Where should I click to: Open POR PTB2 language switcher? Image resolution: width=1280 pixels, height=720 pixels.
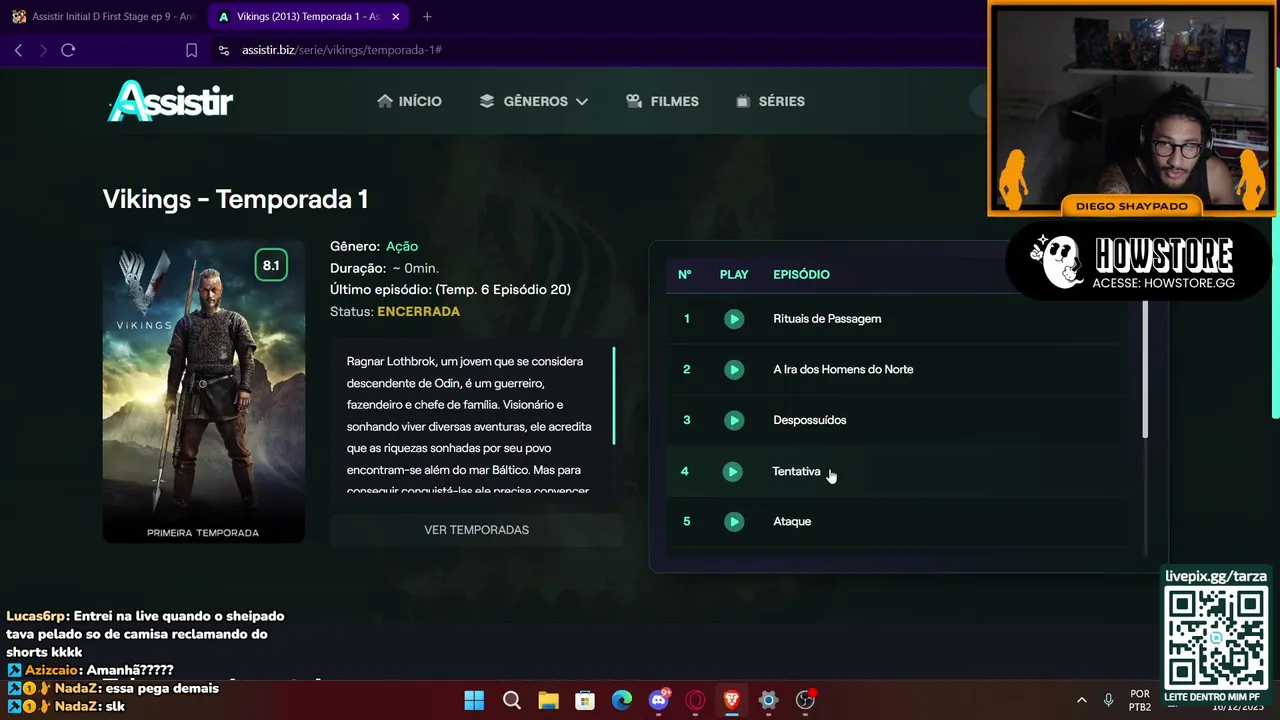(x=1139, y=700)
